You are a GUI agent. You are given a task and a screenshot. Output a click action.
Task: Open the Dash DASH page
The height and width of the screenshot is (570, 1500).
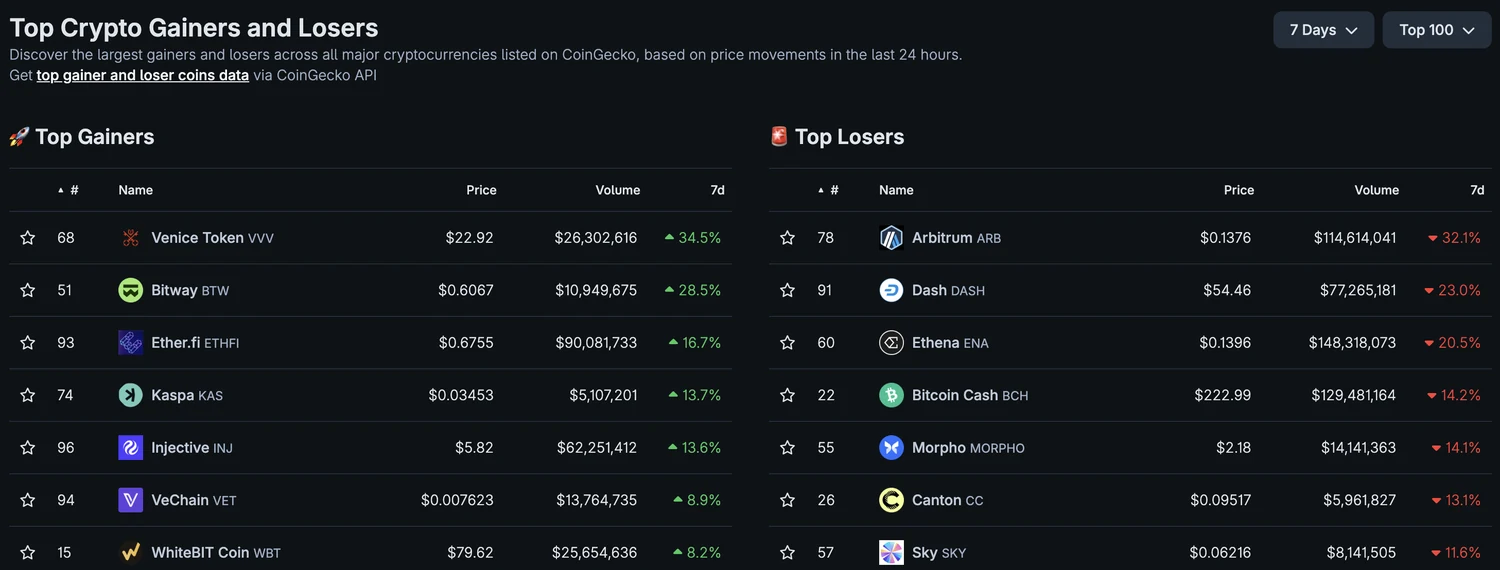coord(948,290)
